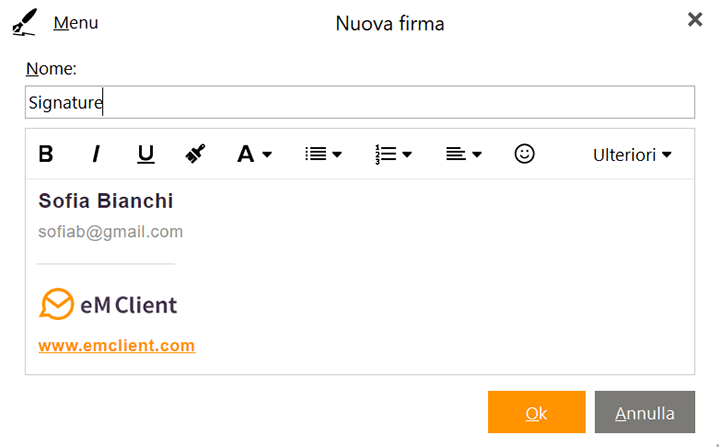Click the signature pen icon

point(25,22)
